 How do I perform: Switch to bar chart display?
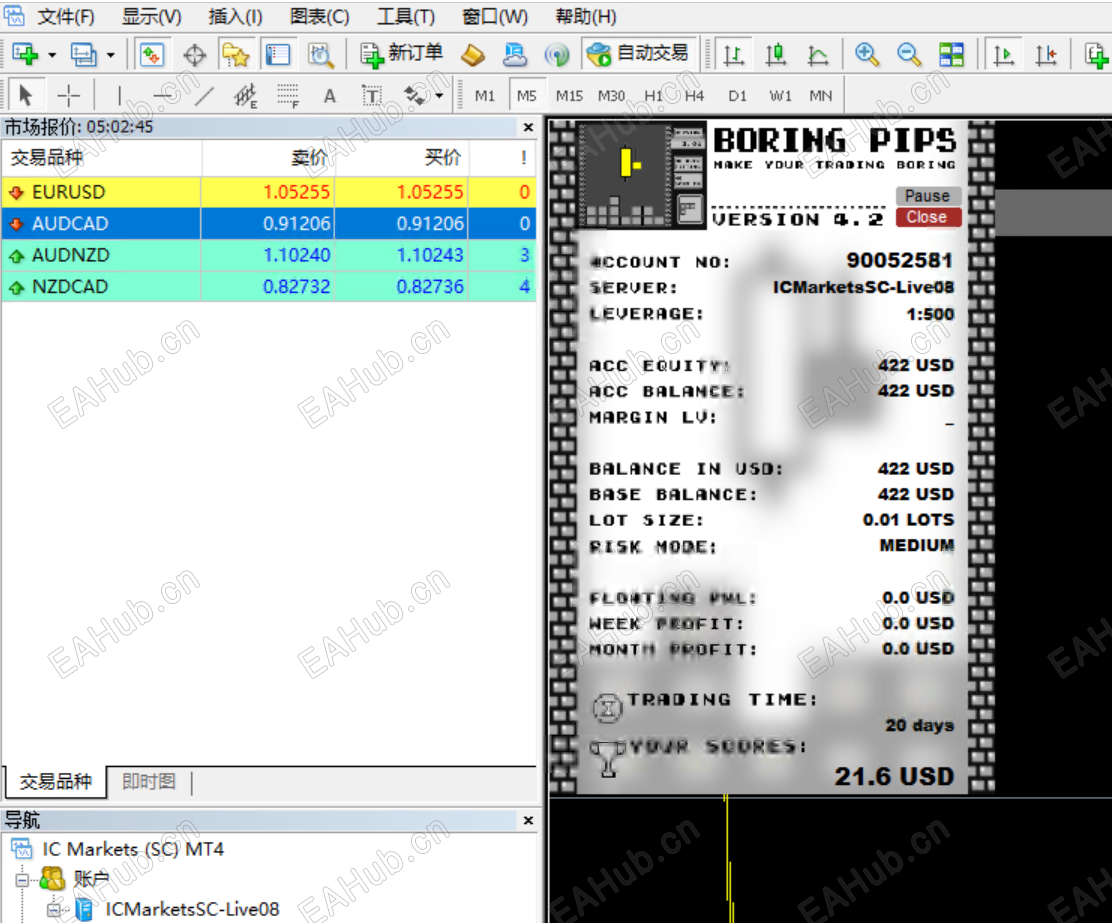point(734,55)
